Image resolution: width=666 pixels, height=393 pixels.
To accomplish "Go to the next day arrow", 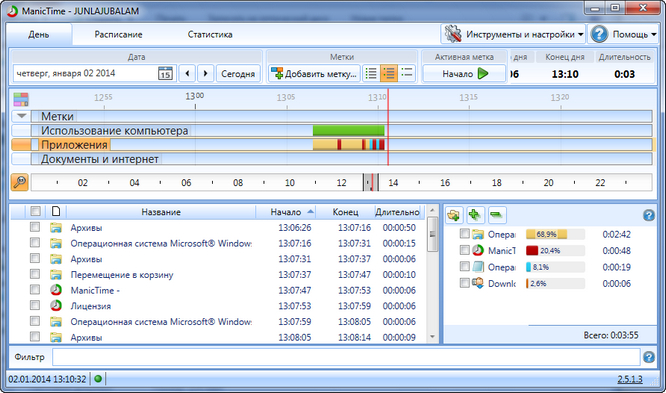I will click(x=206, y=74).
